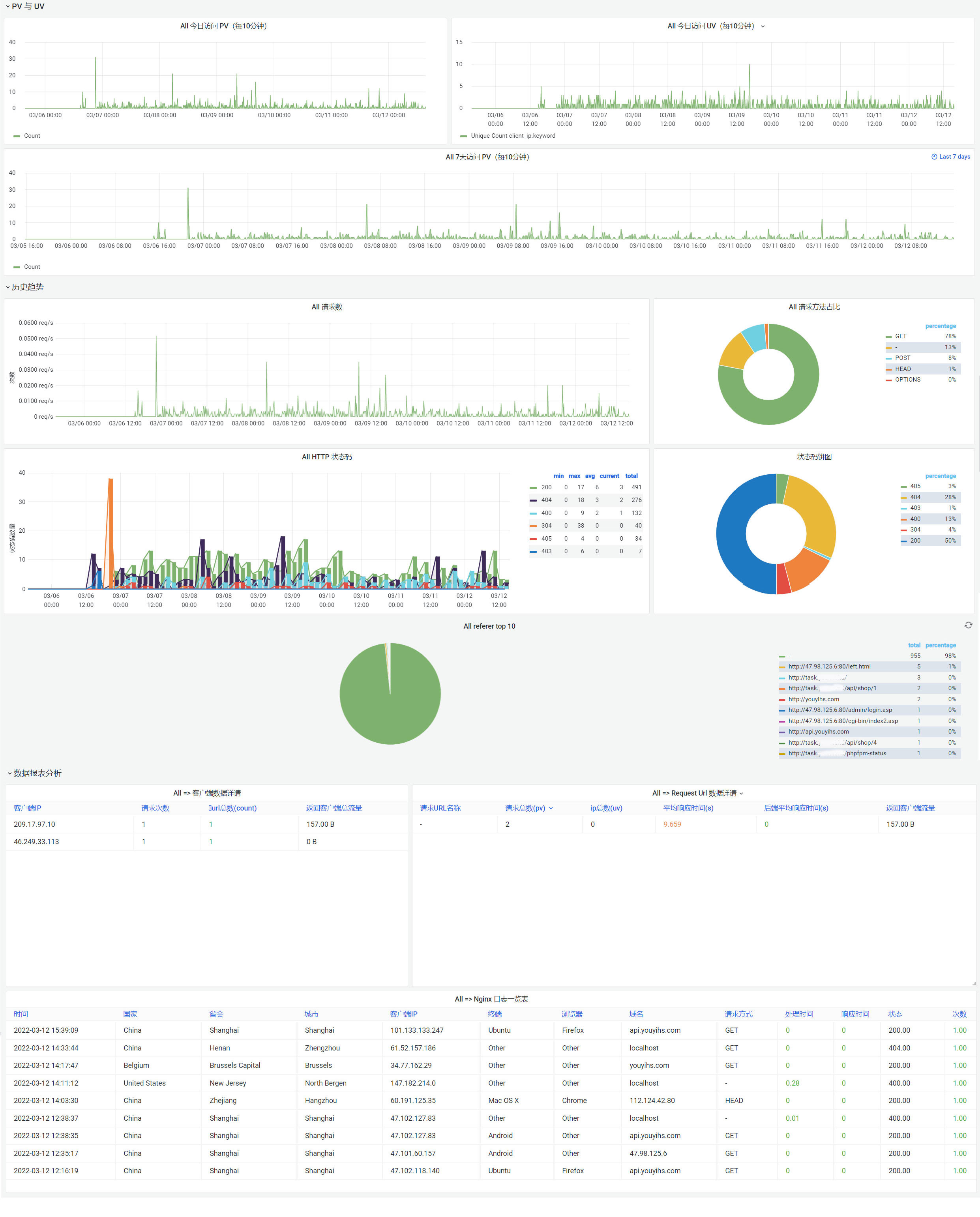Image resolution: width=980 pixels, height=1217 pixels.
Task: Sort HTTP status legend by max
Action: tap(574, 476)
